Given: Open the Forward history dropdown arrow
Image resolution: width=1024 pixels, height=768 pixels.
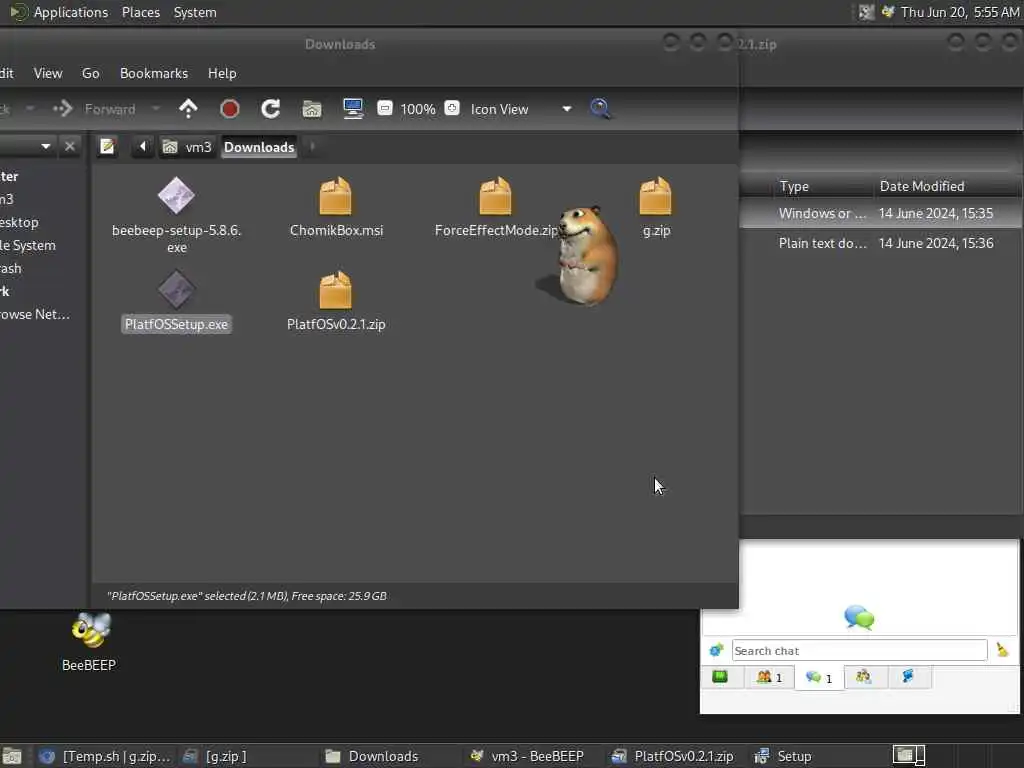Looking at the screenshot, I should click(155, 108).
